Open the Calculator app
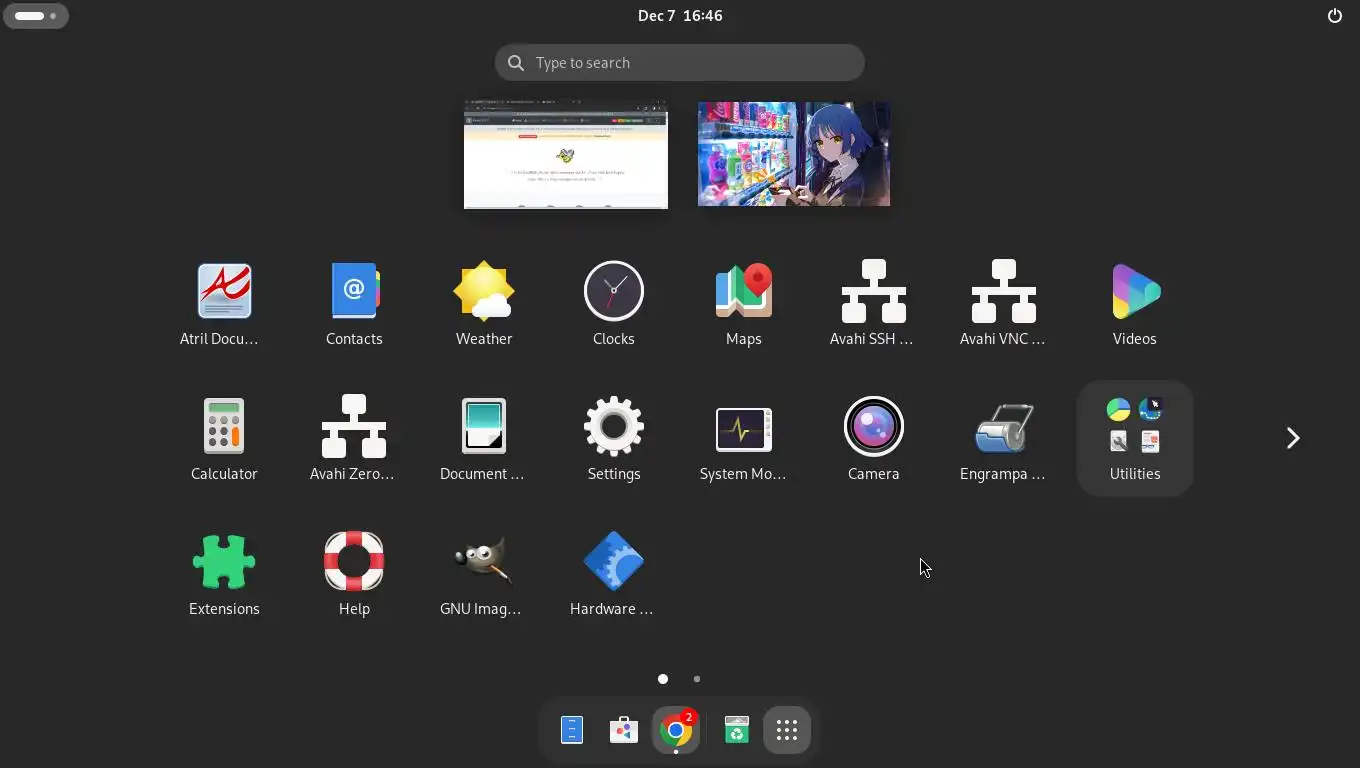Viewport: 1360px width, 768px height. 224,439
